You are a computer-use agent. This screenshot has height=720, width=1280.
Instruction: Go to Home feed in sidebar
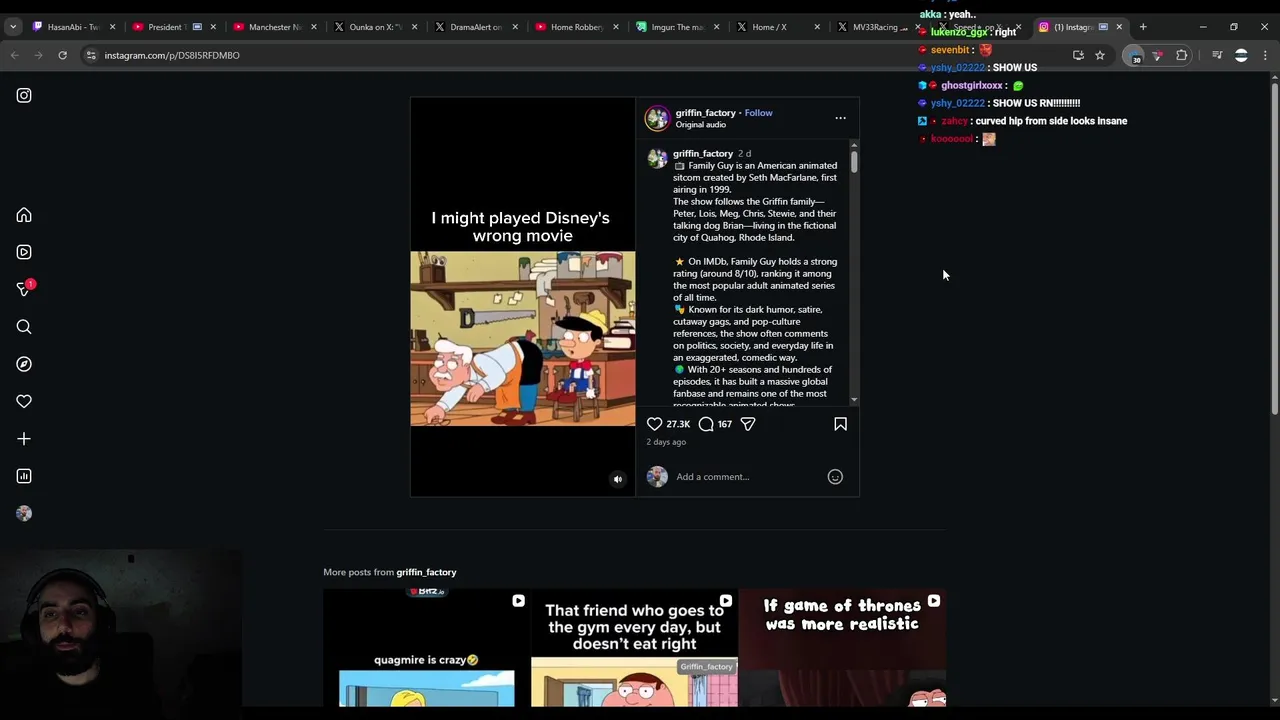coord(24,215)
